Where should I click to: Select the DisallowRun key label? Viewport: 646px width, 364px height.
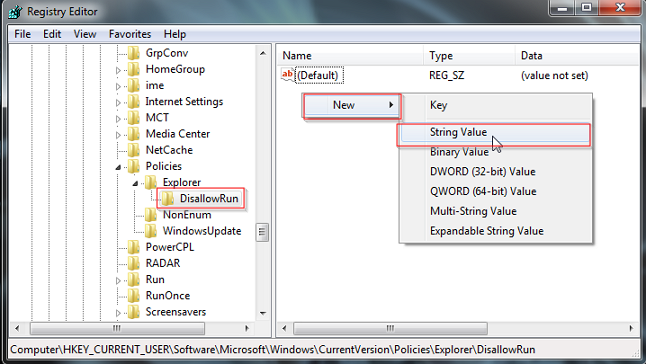pos(209,198)
